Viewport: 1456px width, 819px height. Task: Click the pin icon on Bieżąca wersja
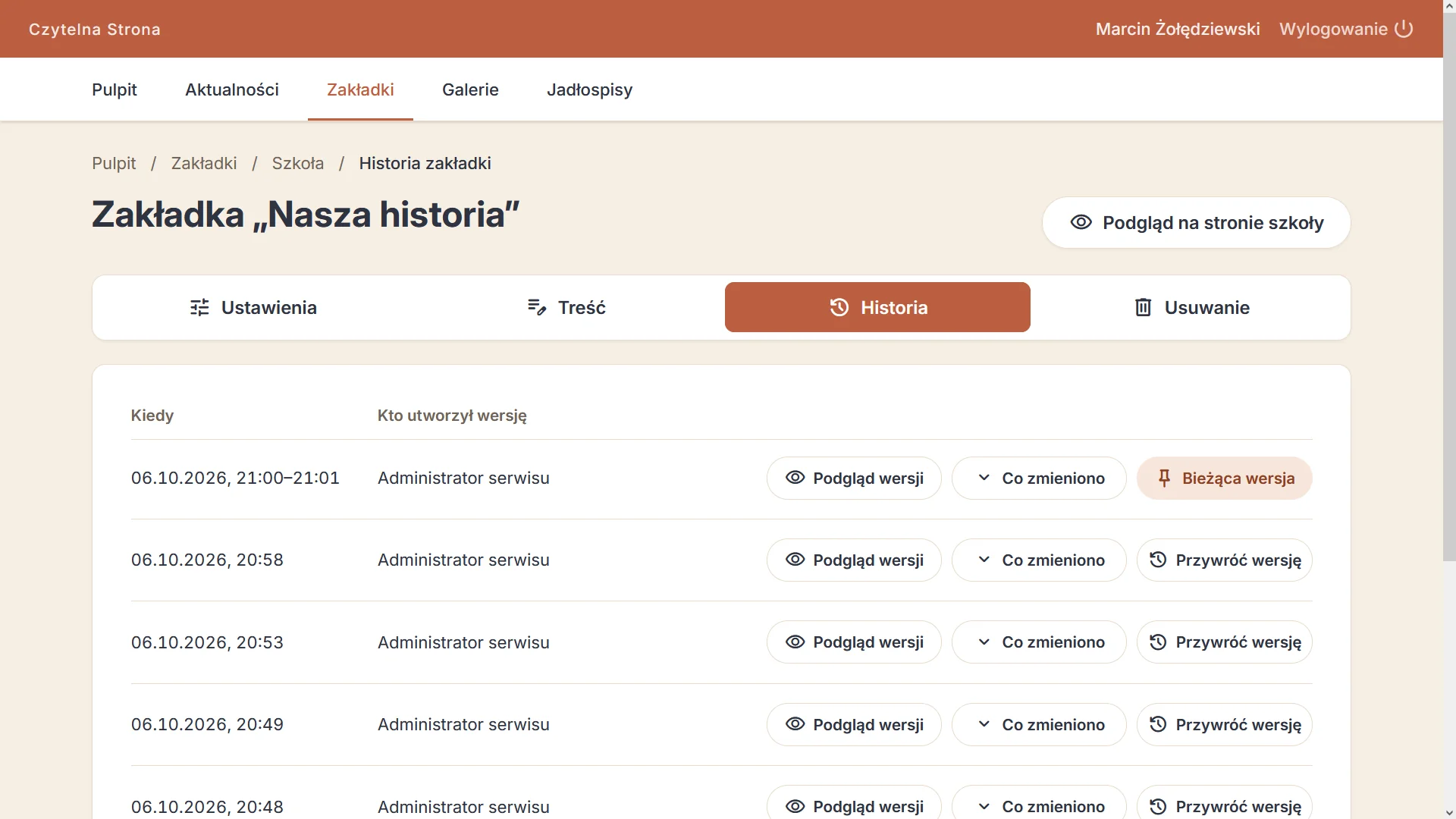click(1164, 478)
